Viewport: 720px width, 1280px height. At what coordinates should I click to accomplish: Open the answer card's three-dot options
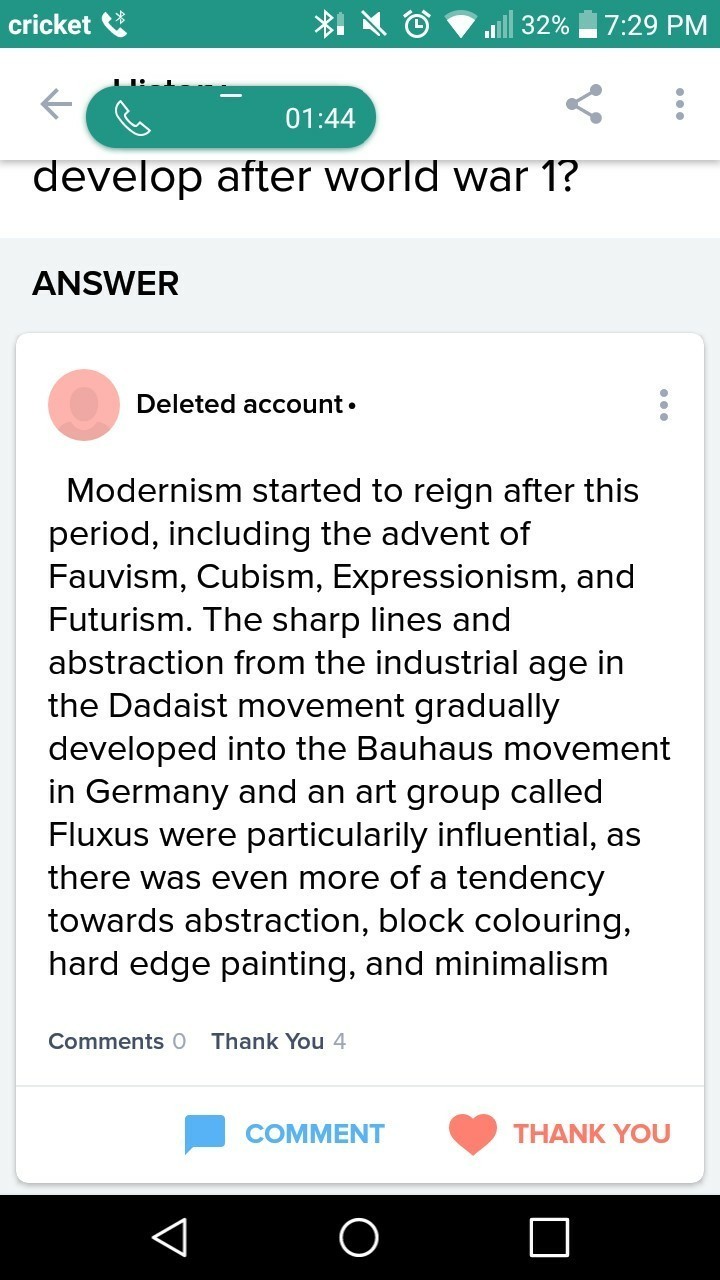pos(663,405)
